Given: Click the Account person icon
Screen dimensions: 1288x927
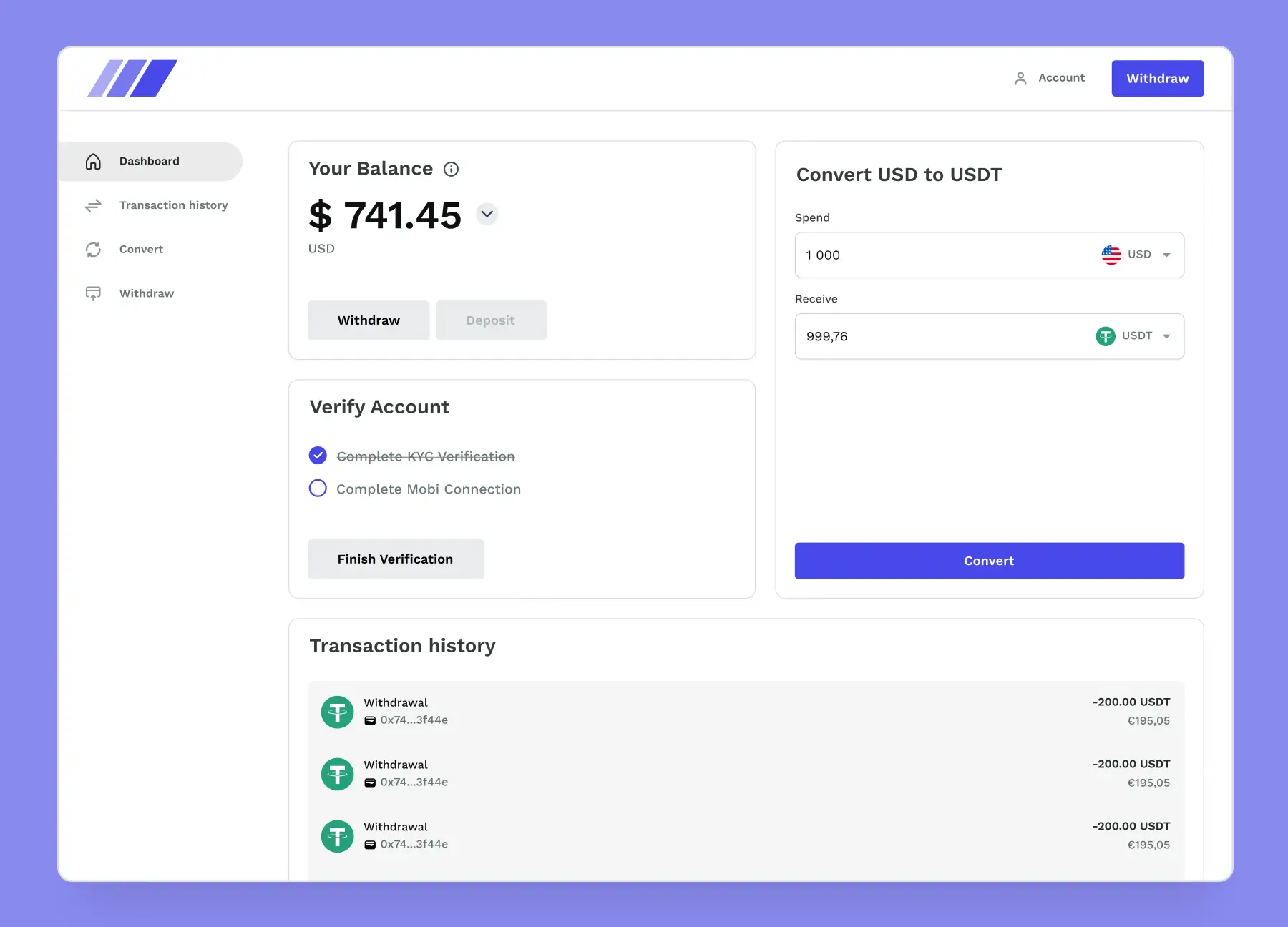Looking at the screenshot, I should (1020, 78).
